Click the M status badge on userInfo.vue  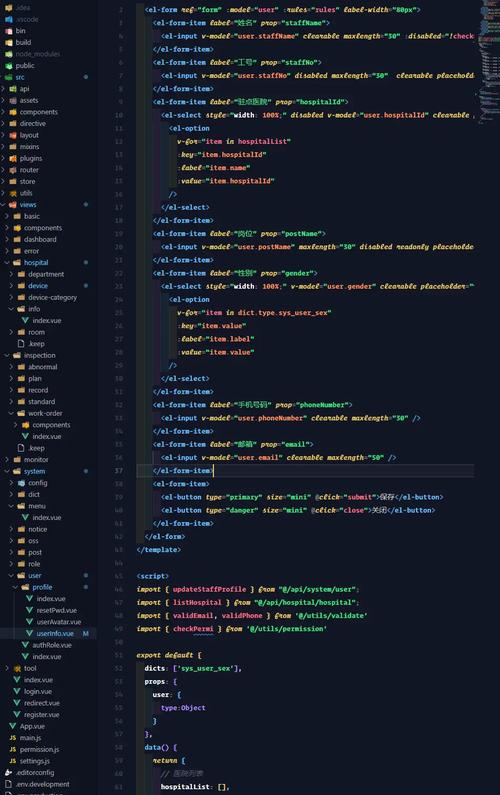[x=86, y=633]
